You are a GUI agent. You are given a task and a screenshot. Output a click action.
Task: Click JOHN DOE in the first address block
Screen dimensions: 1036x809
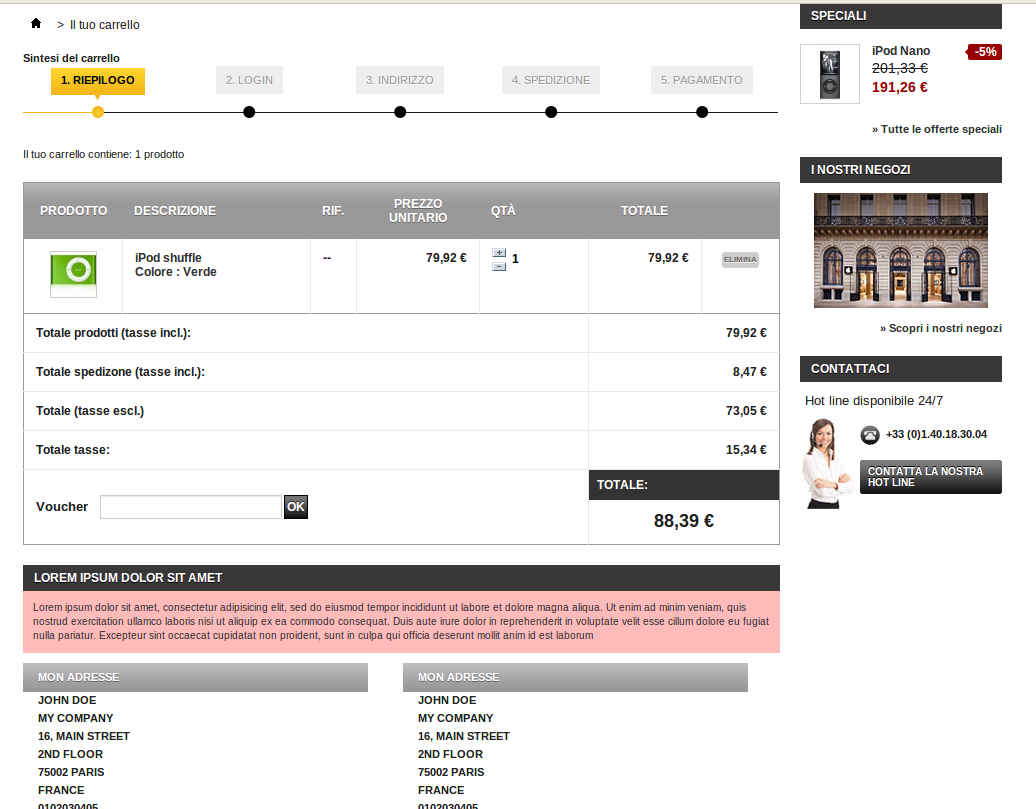coord(67,700)
